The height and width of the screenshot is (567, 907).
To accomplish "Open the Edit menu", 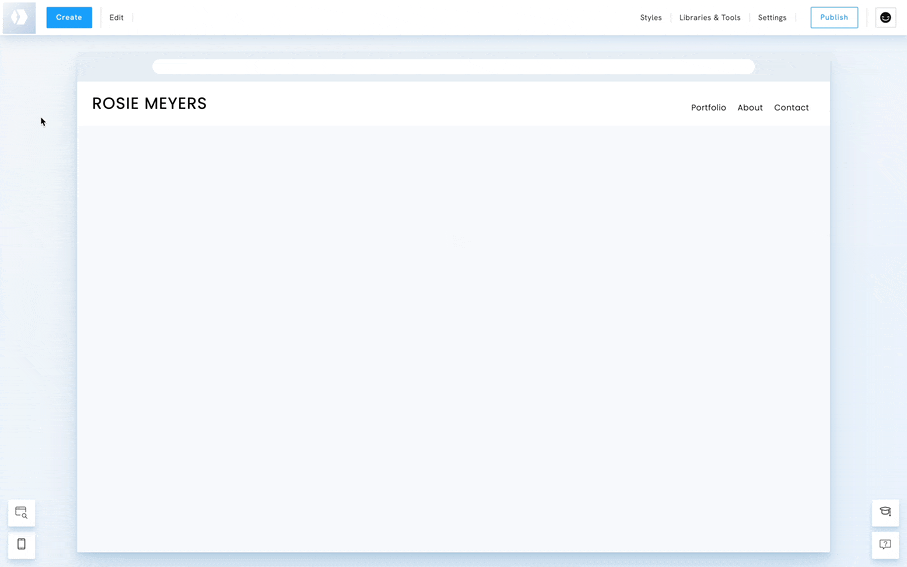I will (117, 18).
